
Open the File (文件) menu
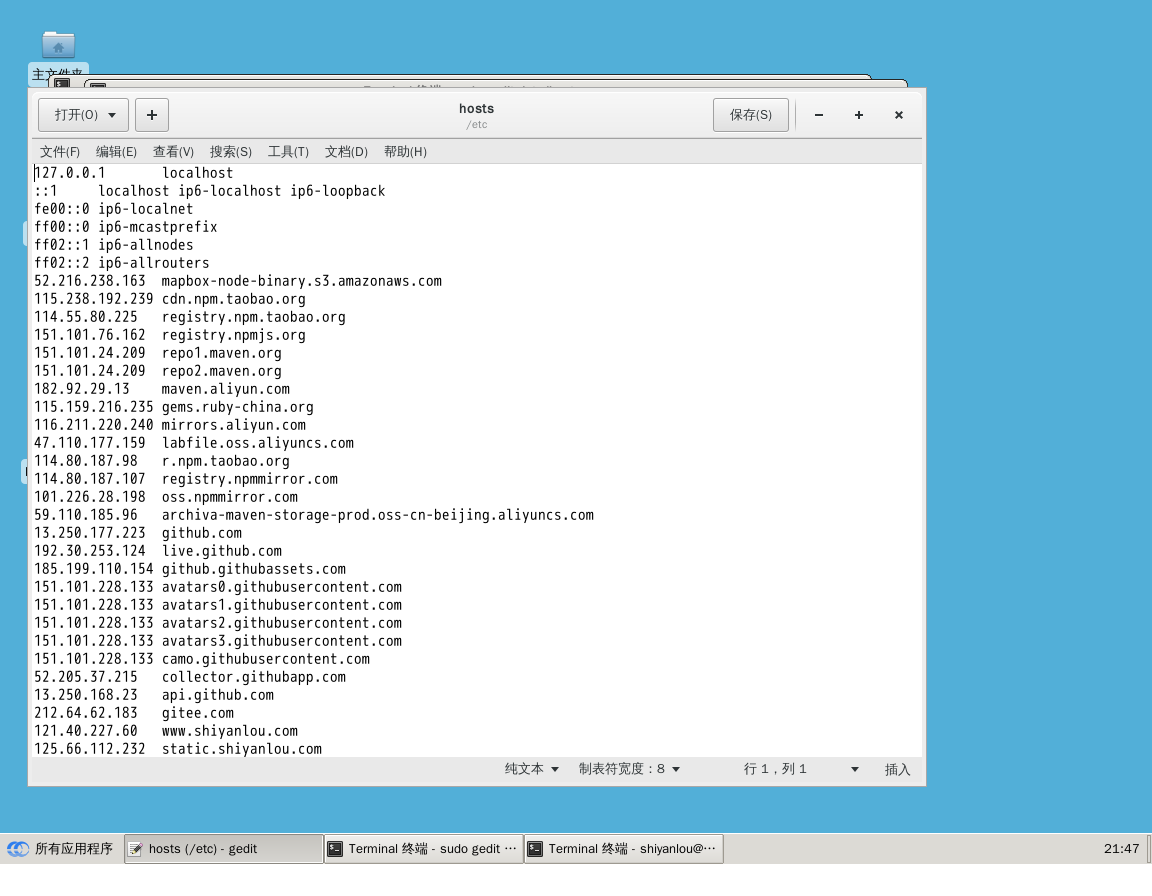(60, 152)
